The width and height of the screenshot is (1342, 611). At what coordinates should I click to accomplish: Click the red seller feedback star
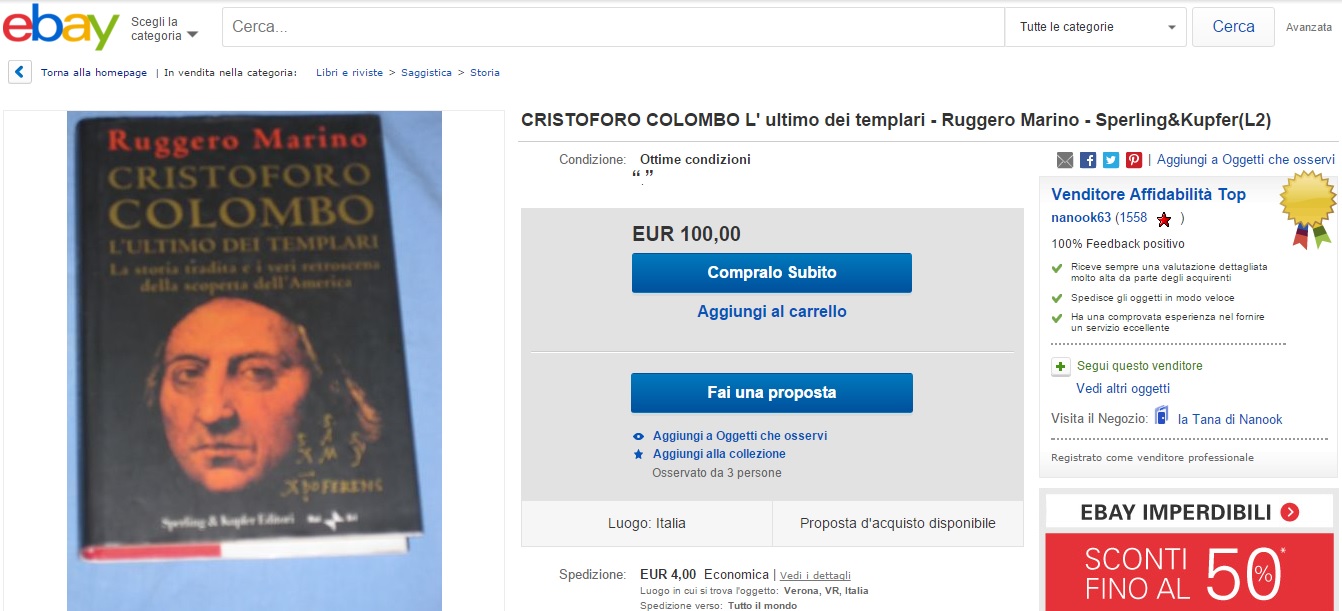1163,219
